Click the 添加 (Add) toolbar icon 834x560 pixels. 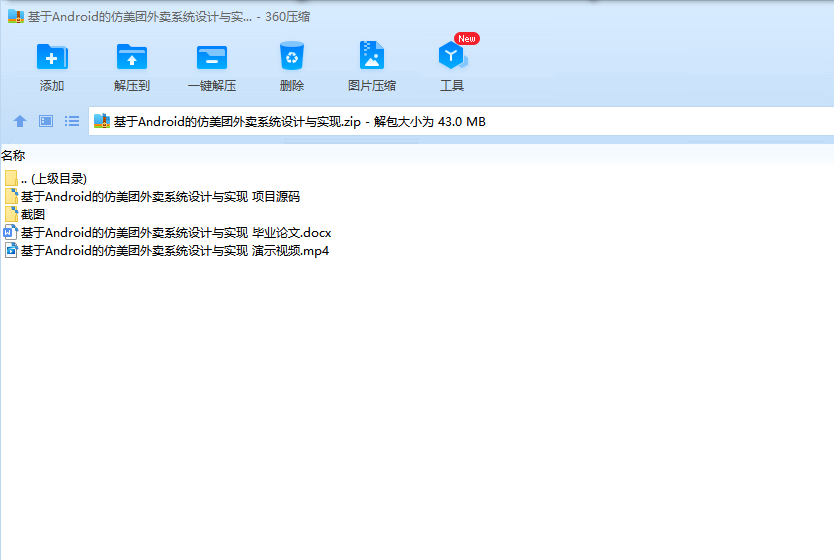pos(52,57)
